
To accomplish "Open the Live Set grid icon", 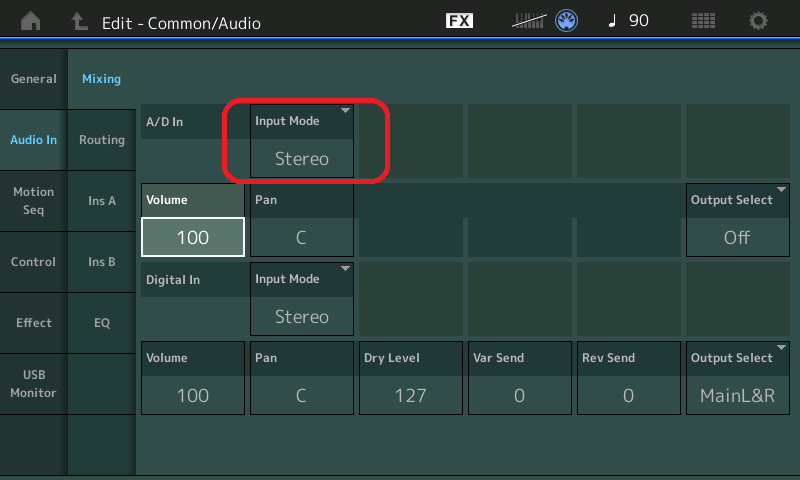I will tap(704, 21).
